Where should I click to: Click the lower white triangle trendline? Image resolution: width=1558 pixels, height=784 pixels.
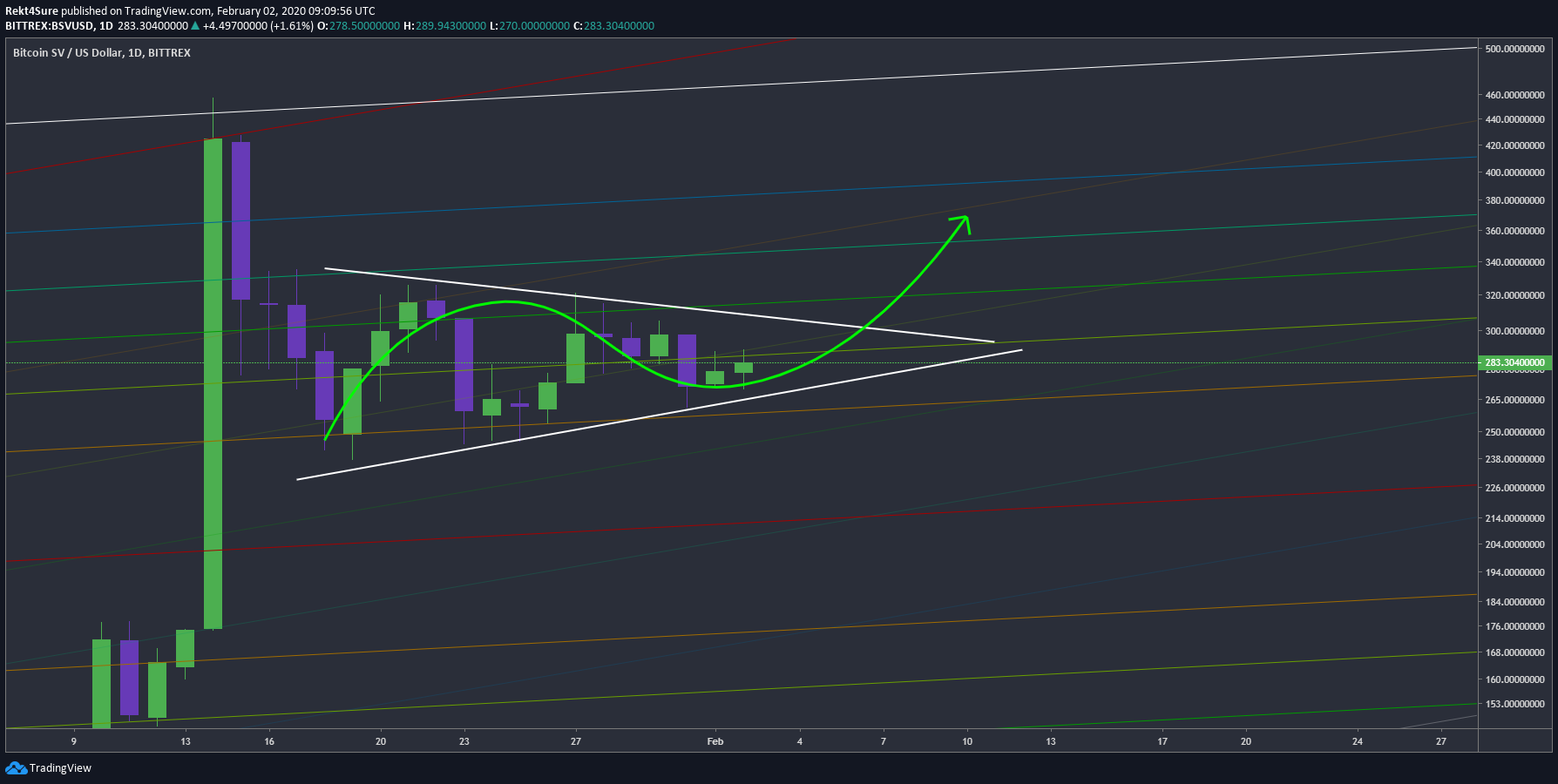click(659, 415)
